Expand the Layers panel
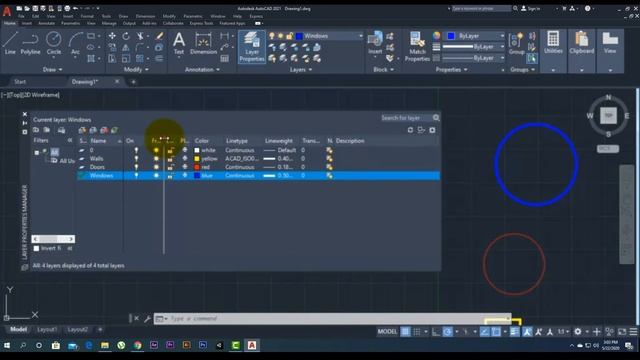This screenshot has width=640, height=360. [x=300, y=69]
